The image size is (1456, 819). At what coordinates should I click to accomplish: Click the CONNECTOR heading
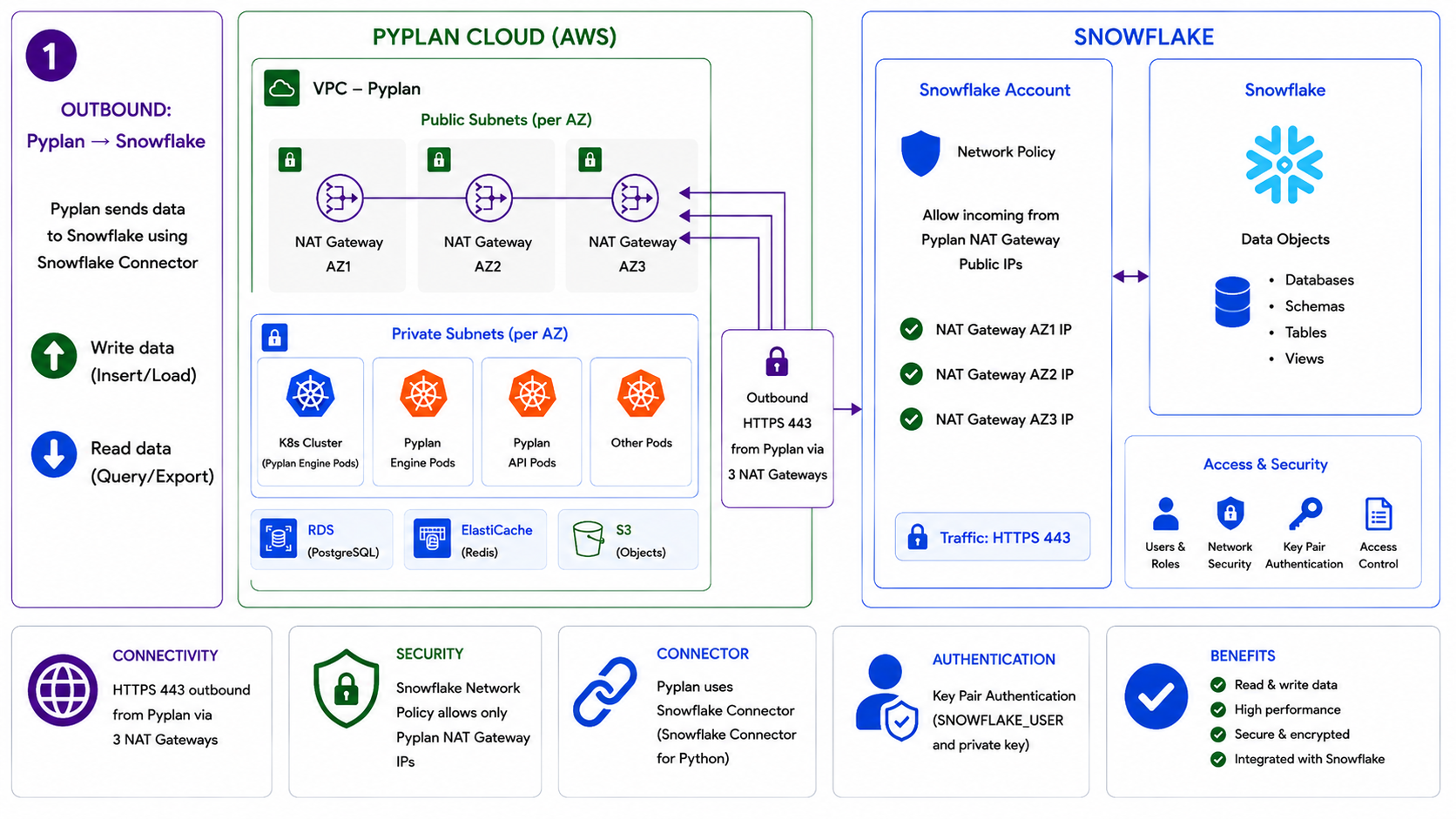(x=703, y=654)
